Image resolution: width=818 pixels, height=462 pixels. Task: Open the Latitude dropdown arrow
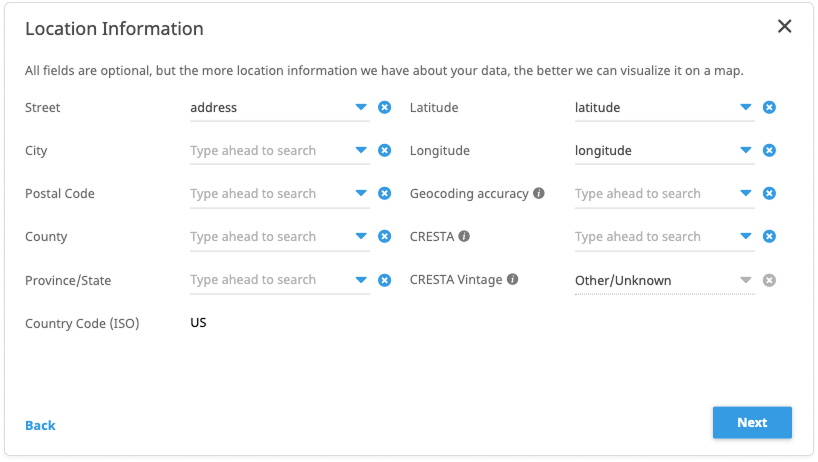tap(746, 108)
